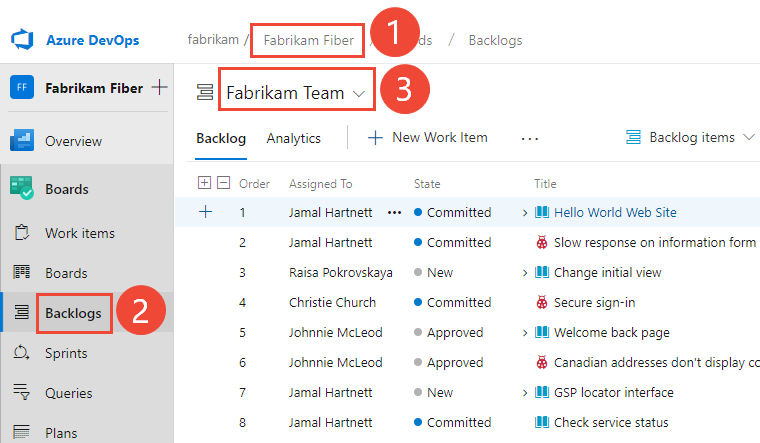Sort by the Title column header

tap(545, 184)
